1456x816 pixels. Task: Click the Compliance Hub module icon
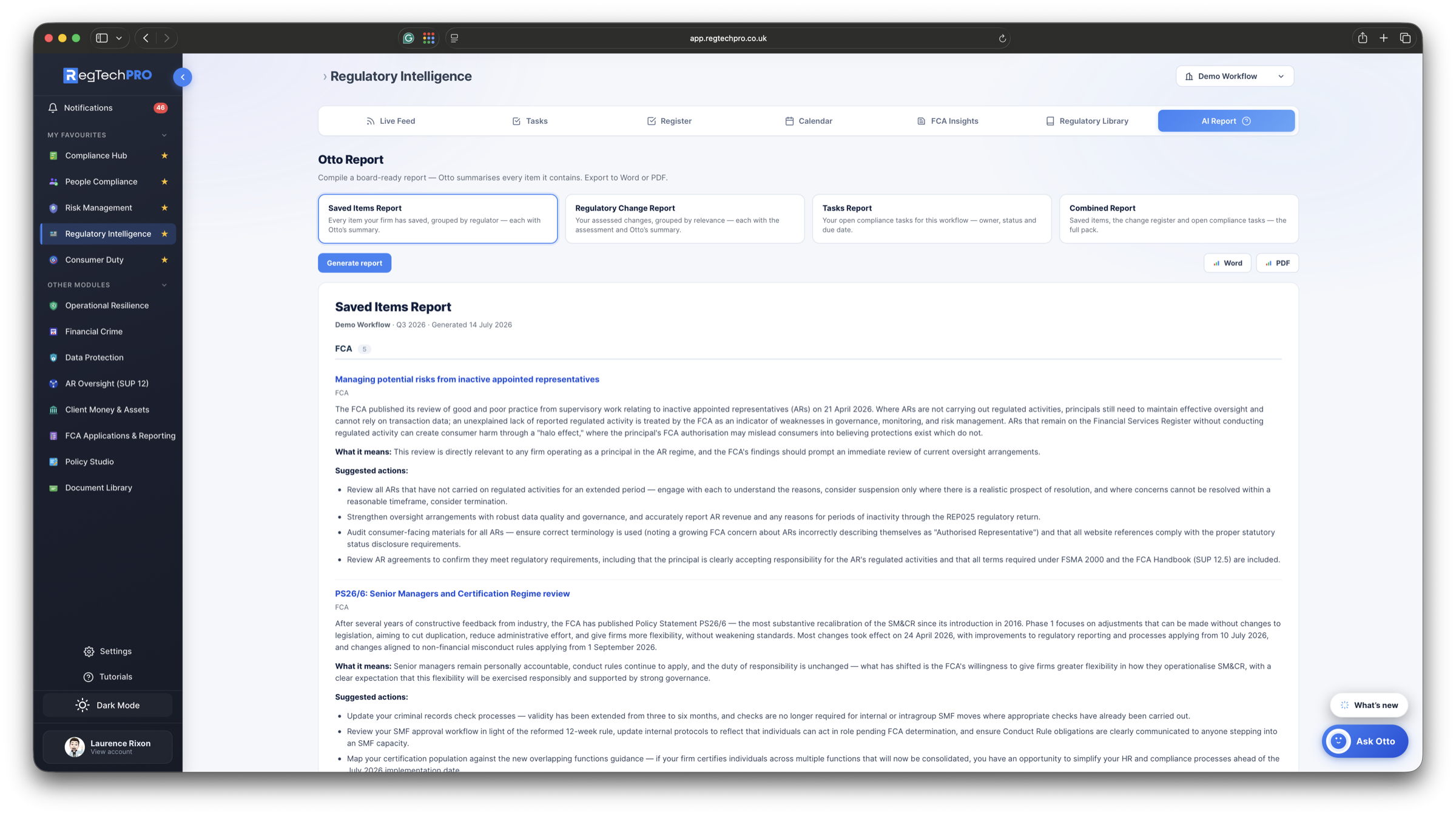[53, 155]
